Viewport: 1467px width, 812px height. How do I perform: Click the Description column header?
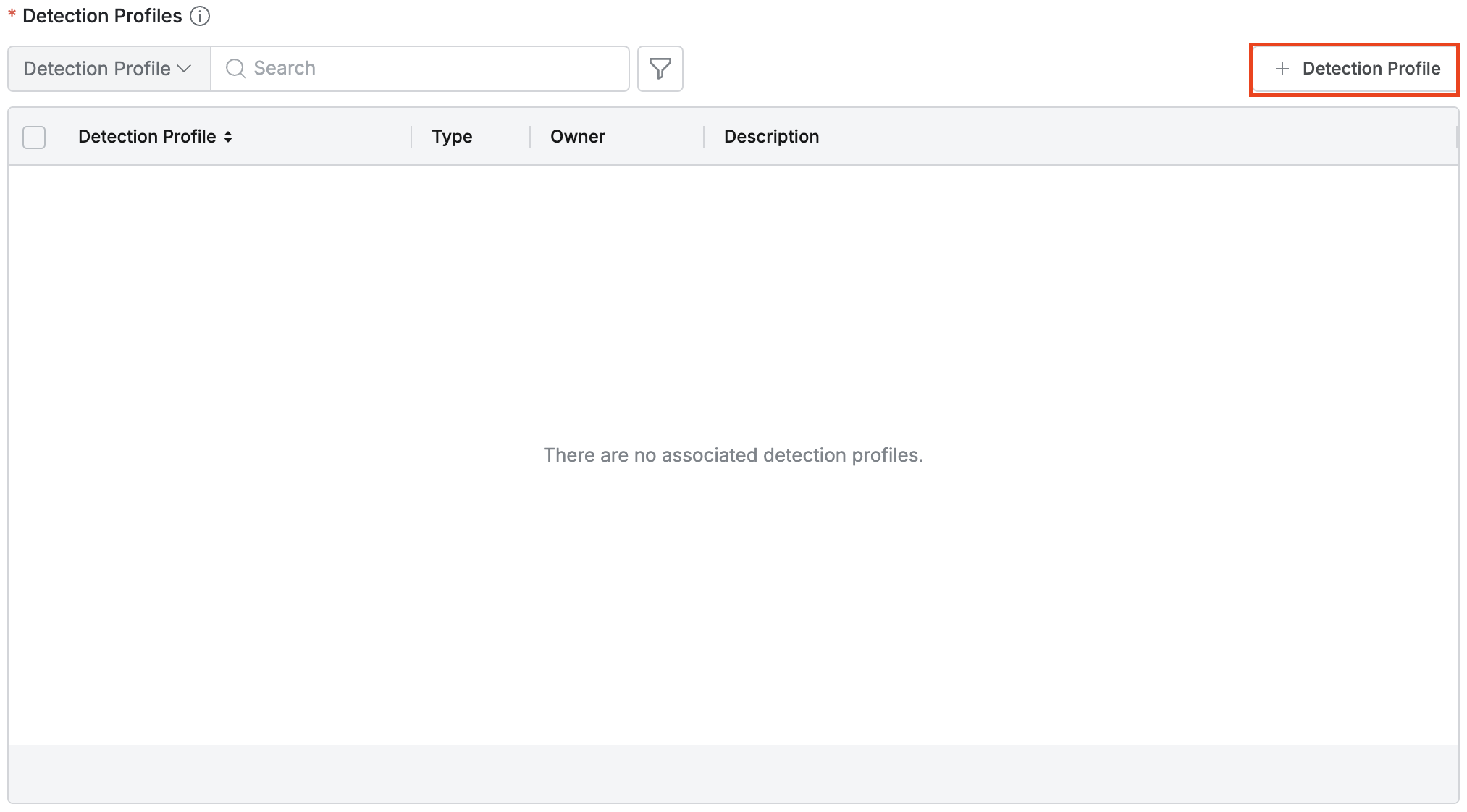point(771,137)
